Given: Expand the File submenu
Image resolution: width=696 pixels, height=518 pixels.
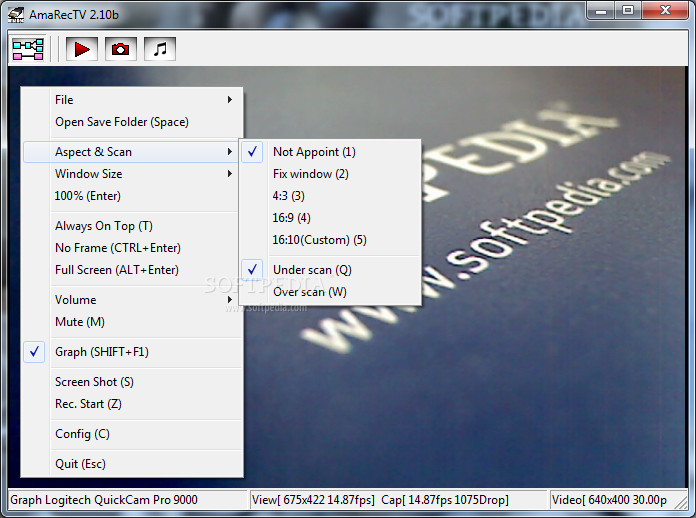Looking at the screenshot, I should pyautogui.click(x=132, y=100).
